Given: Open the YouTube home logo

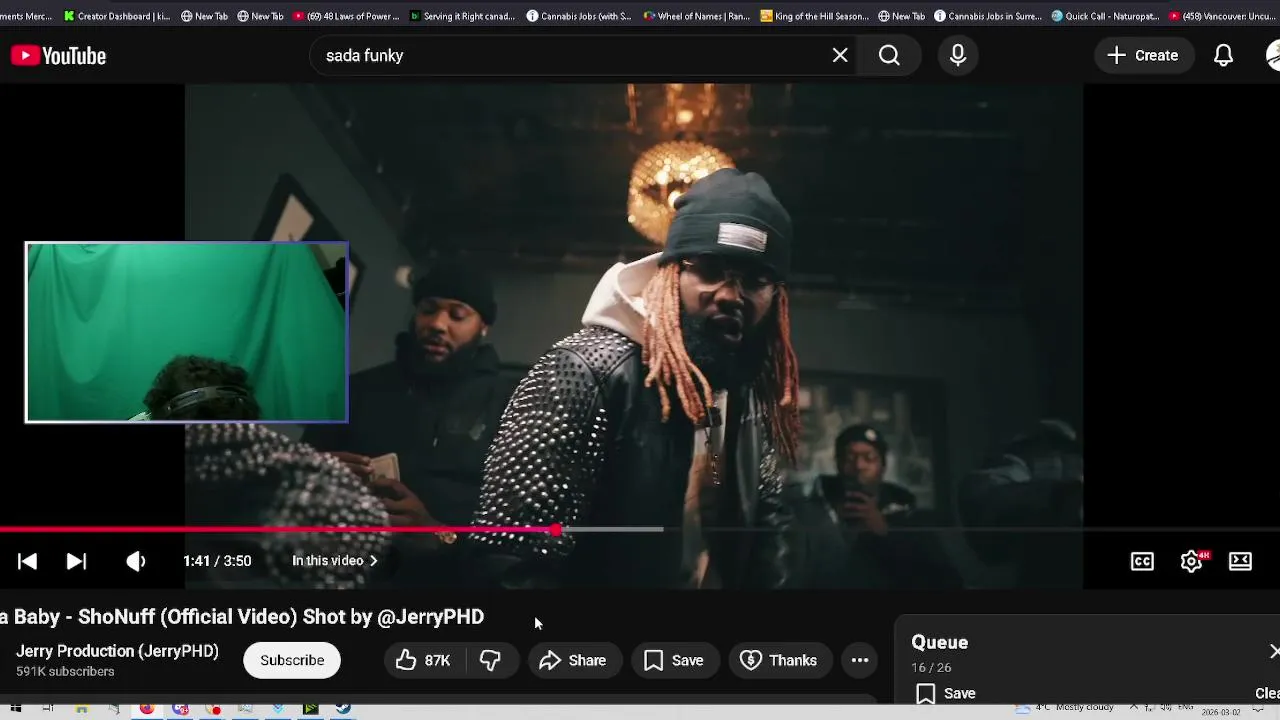Looking at the screenshot, I should (x=58, y=56).
